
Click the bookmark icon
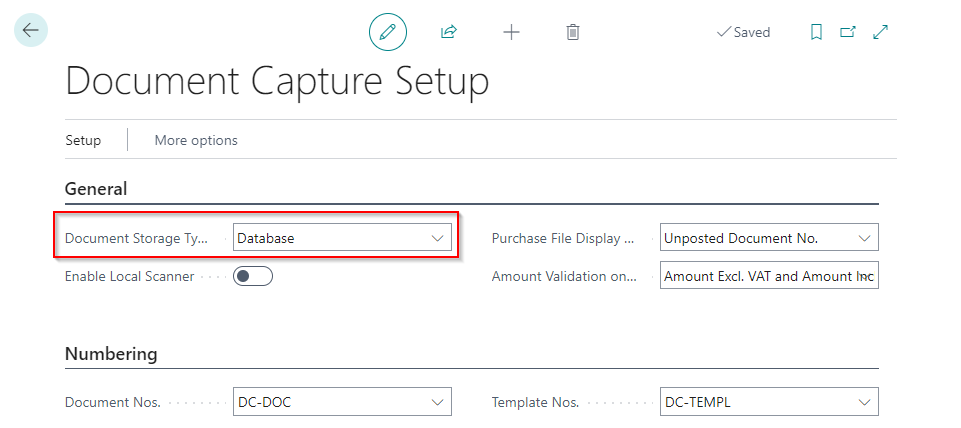coord(816,32)
